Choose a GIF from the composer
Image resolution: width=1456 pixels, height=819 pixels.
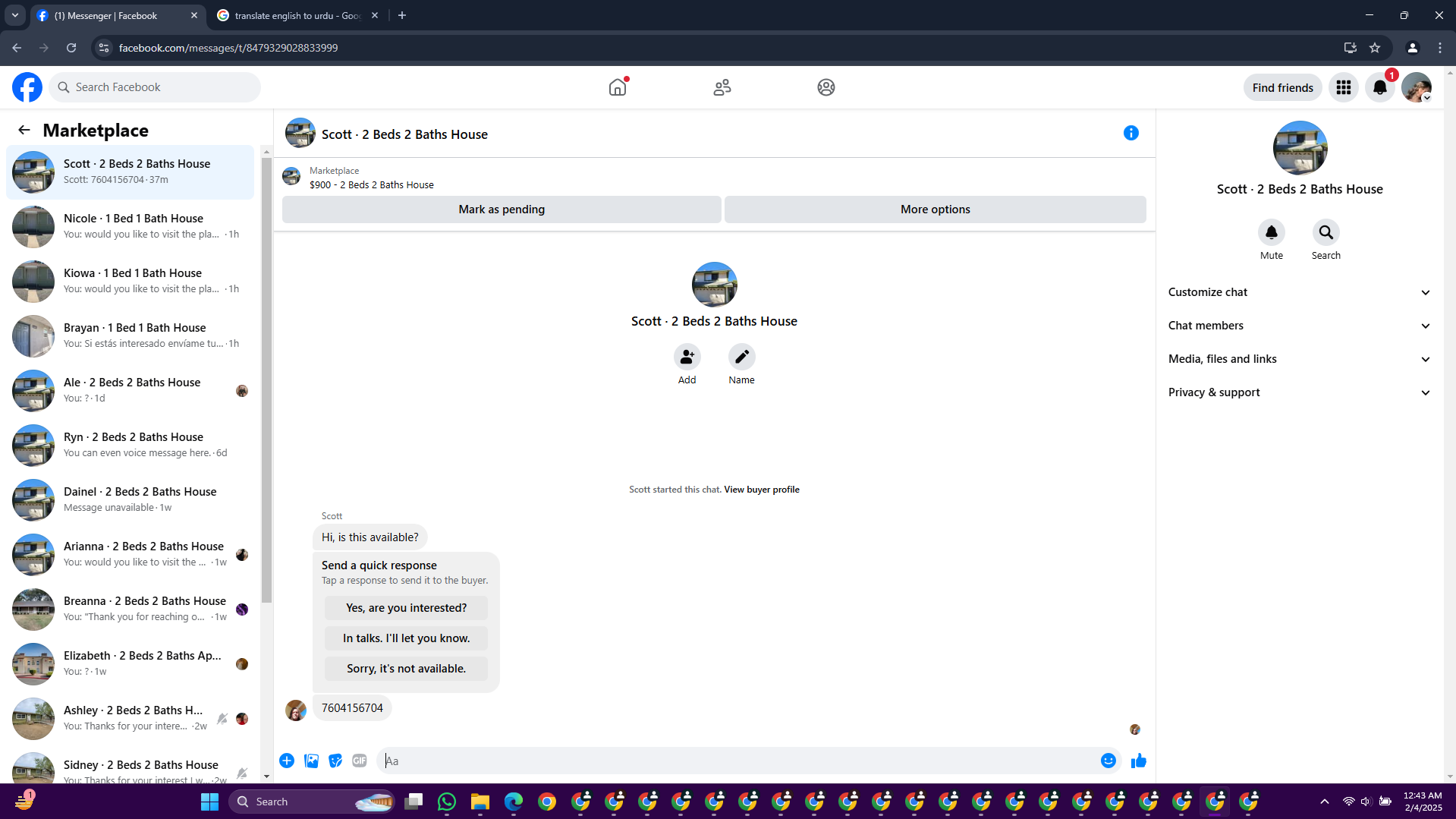360,761
